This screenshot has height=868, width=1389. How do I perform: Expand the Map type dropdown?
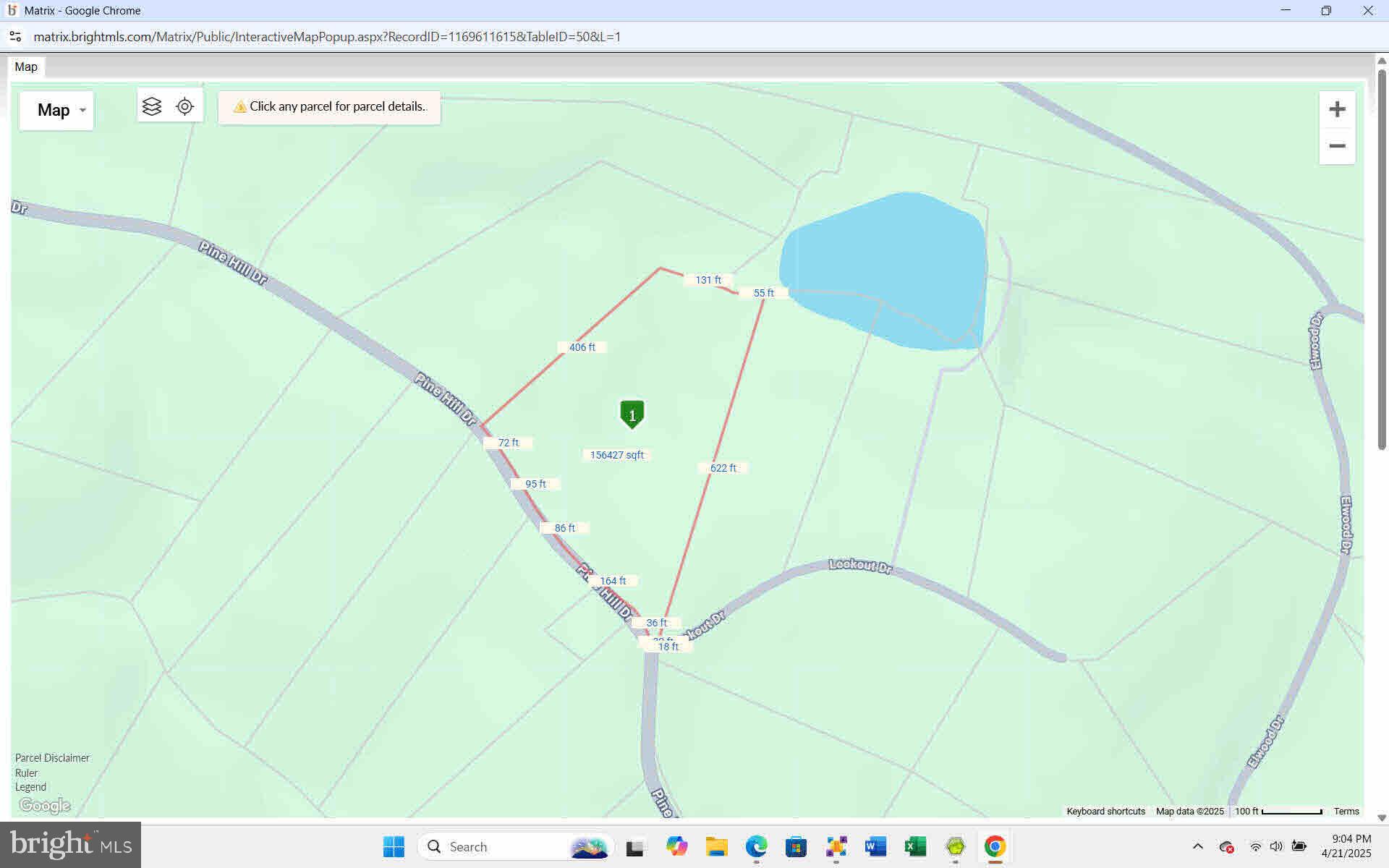pos(56,110)
